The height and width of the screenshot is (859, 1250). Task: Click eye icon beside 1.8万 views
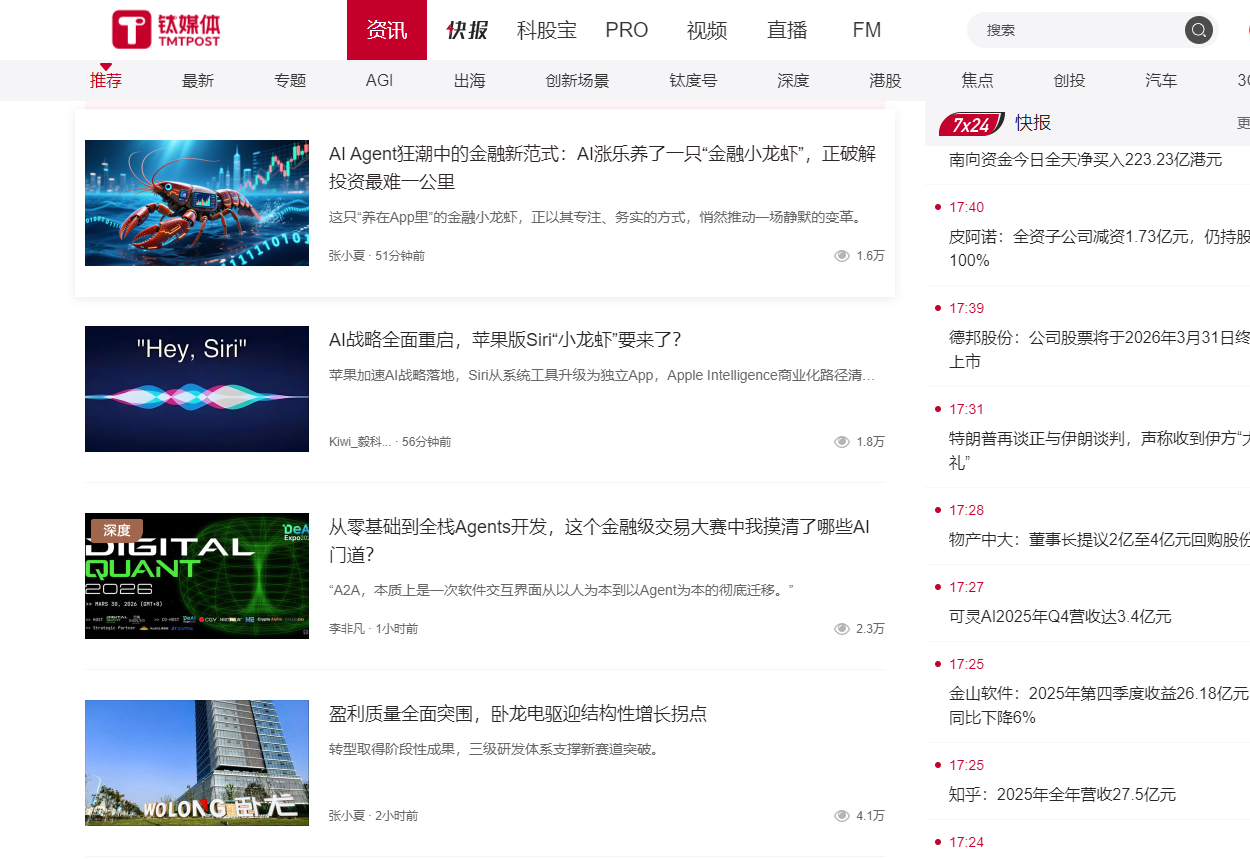(842, 442)
